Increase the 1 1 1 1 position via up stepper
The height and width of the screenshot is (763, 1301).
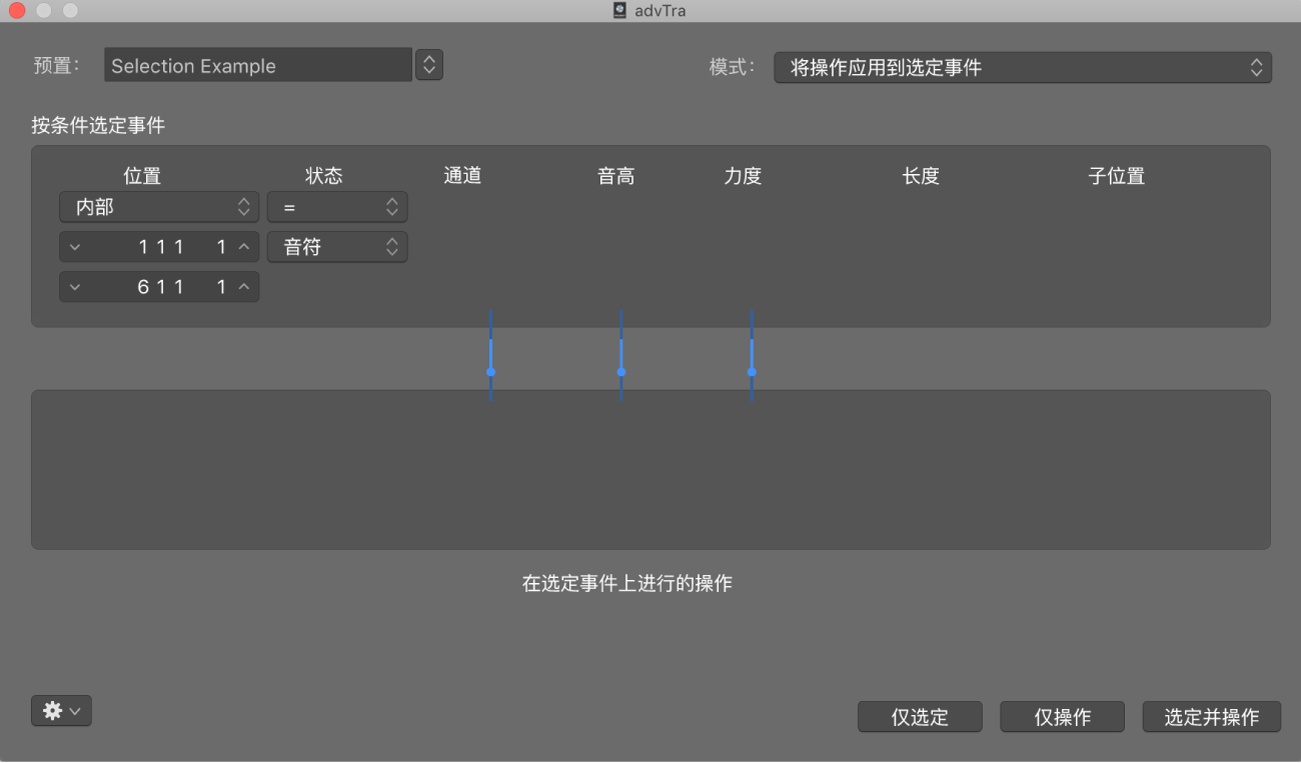tap(245, 246)
